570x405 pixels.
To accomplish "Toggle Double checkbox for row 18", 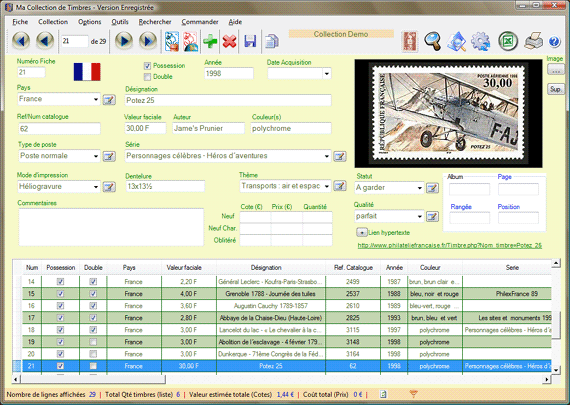I will click(x=93, y=330).
